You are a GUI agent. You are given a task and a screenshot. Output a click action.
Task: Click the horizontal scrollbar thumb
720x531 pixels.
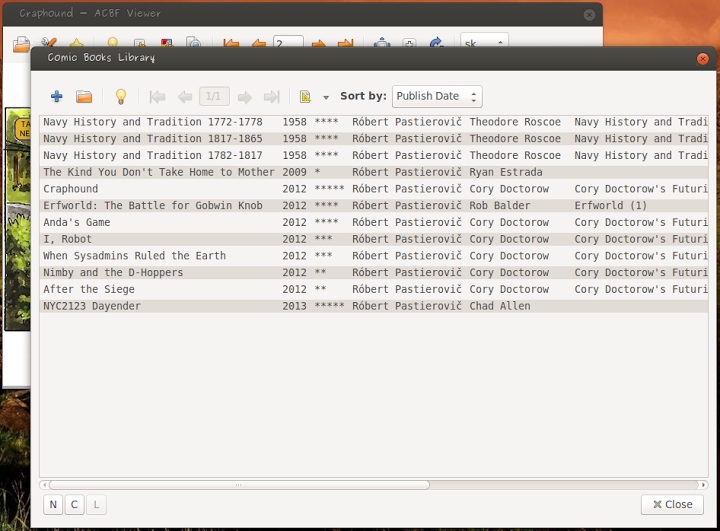[x=239, y=485]
